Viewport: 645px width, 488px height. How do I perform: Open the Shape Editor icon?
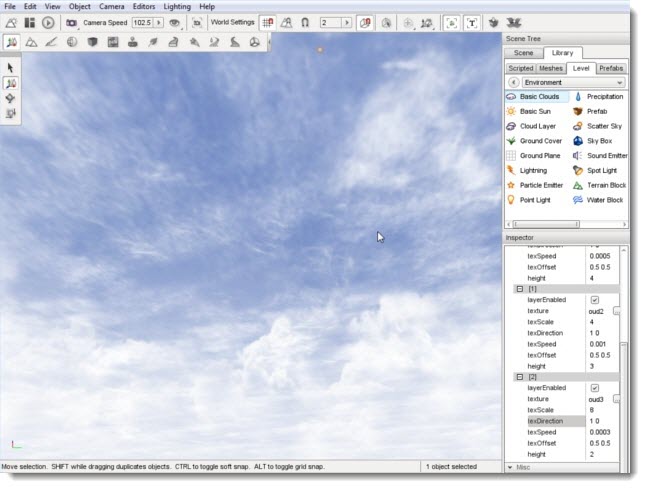coord(255,42)
